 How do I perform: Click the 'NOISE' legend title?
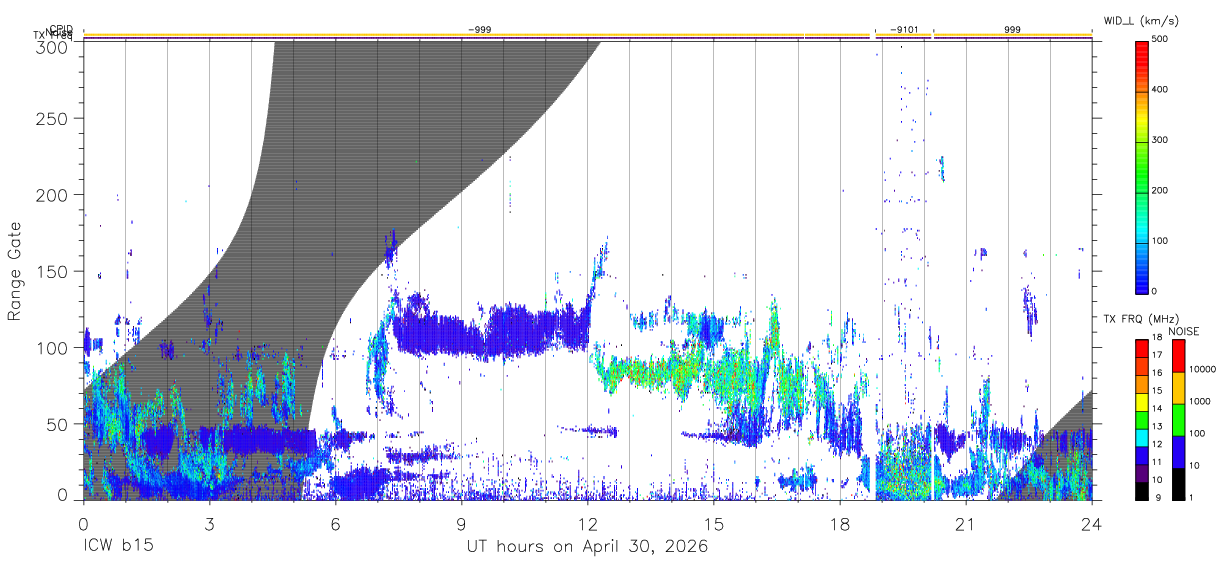tap(1185, 331)
